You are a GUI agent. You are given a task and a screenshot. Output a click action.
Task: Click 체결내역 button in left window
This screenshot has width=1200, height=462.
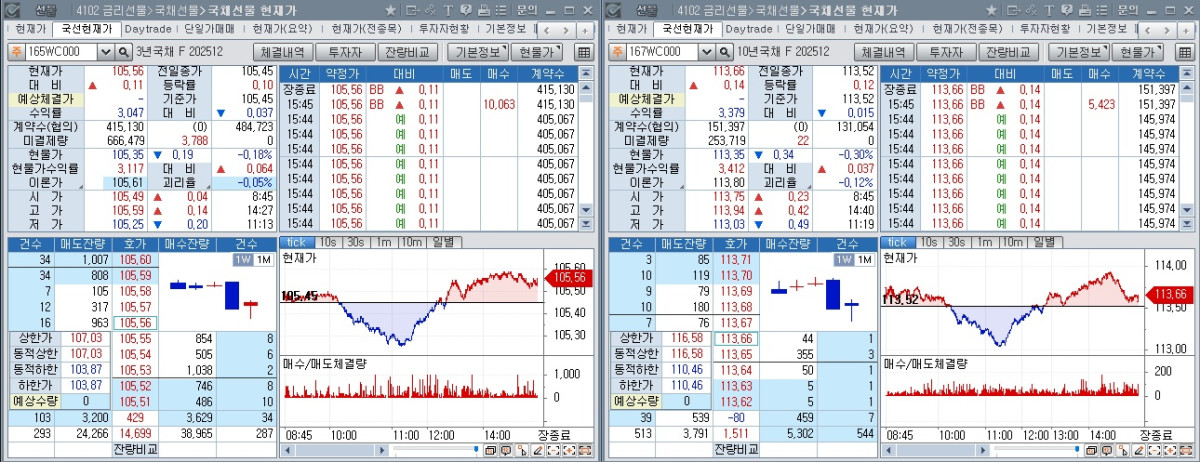click(283, 52)
